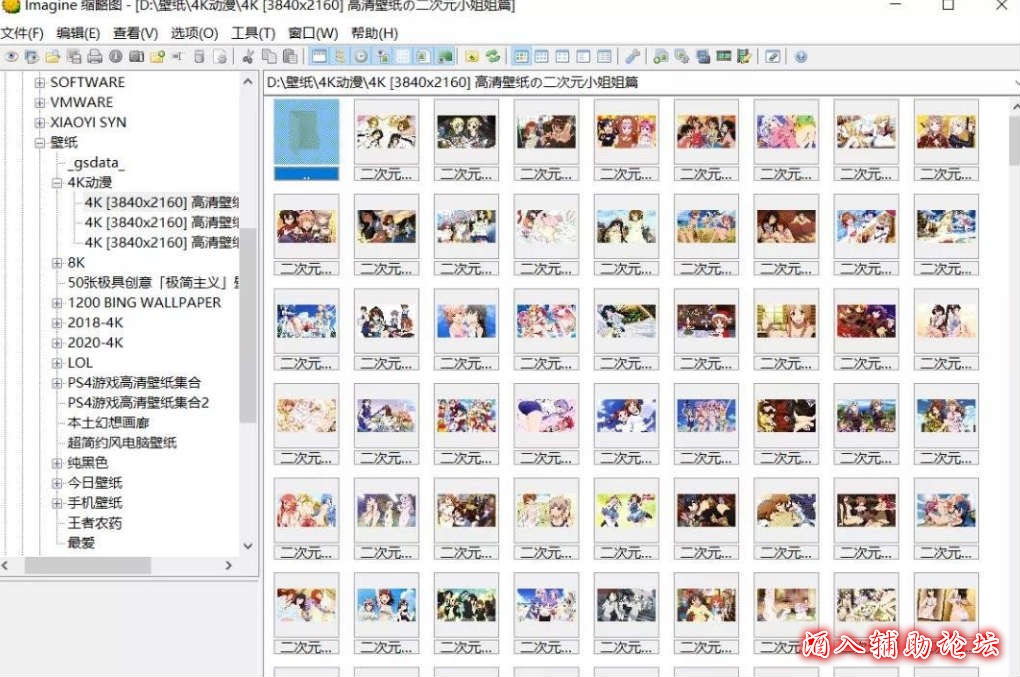Click the icon with the yellow pencil

coord(744,57)
